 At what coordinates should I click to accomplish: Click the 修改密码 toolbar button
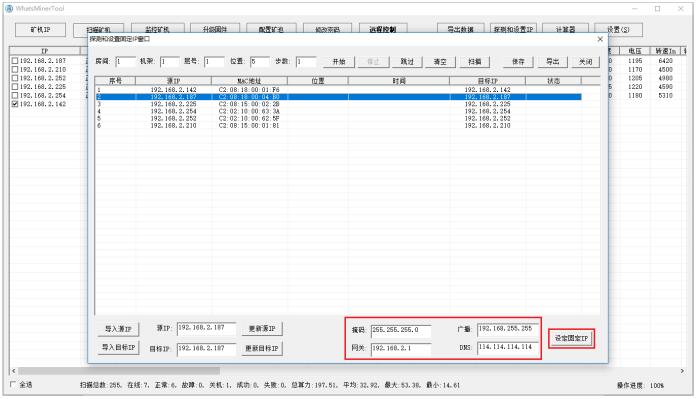(x=328, y=28)
